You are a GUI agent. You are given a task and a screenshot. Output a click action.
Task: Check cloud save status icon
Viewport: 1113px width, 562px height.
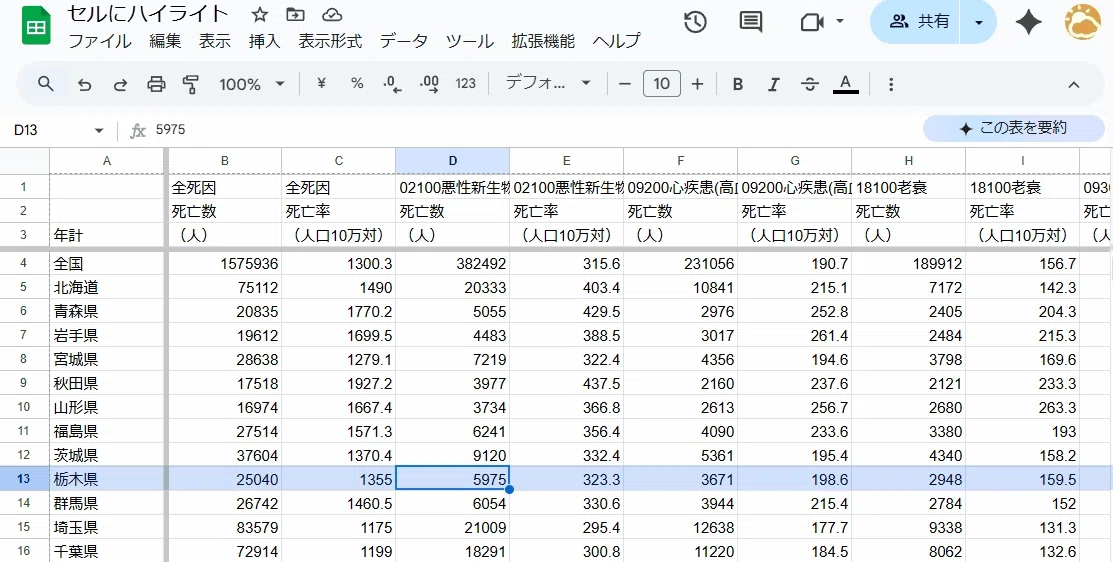tap(331, 14)
